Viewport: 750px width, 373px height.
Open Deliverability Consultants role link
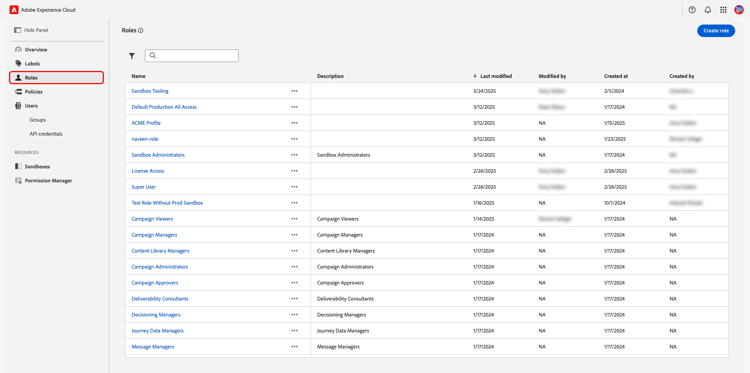(x=160, y=299)
